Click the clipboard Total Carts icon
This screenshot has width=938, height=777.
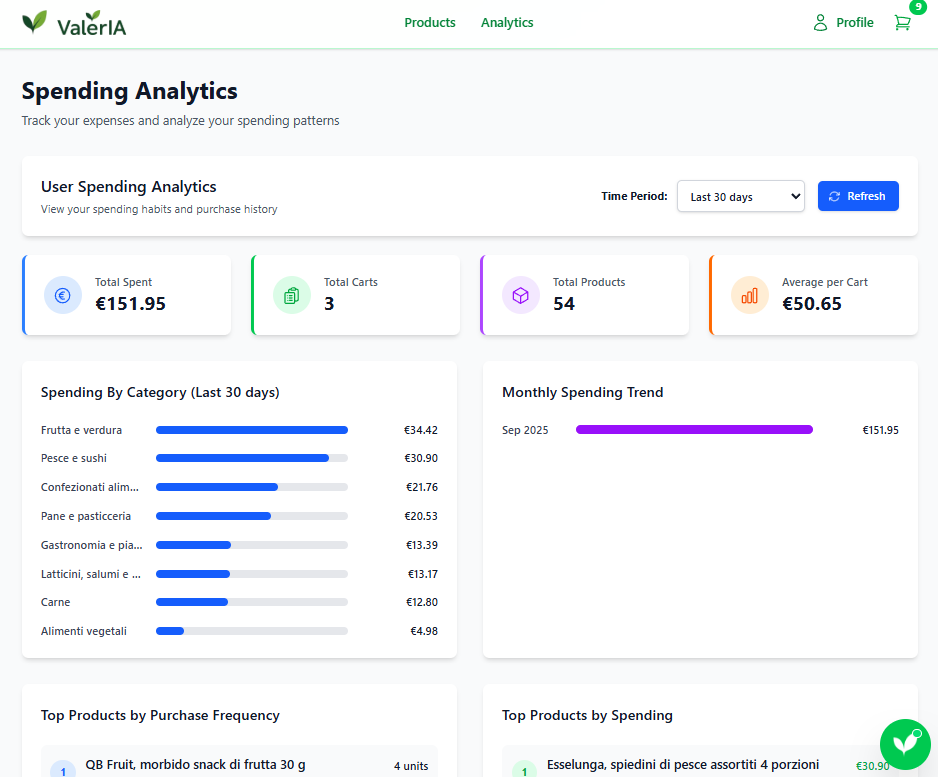(x=292, y=295)
